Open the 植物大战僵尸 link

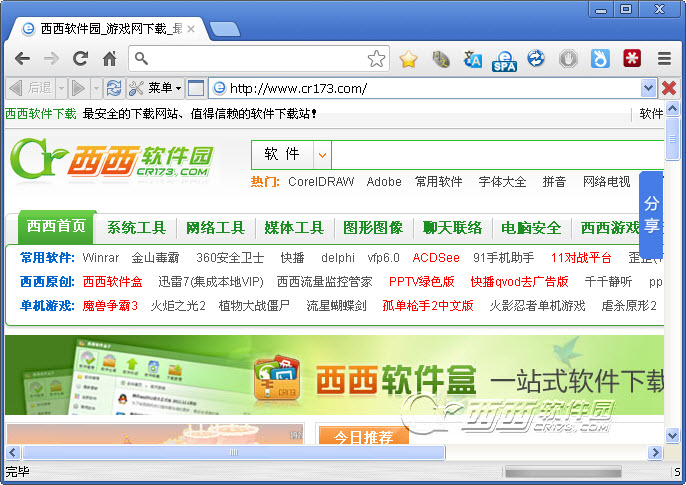254,306
